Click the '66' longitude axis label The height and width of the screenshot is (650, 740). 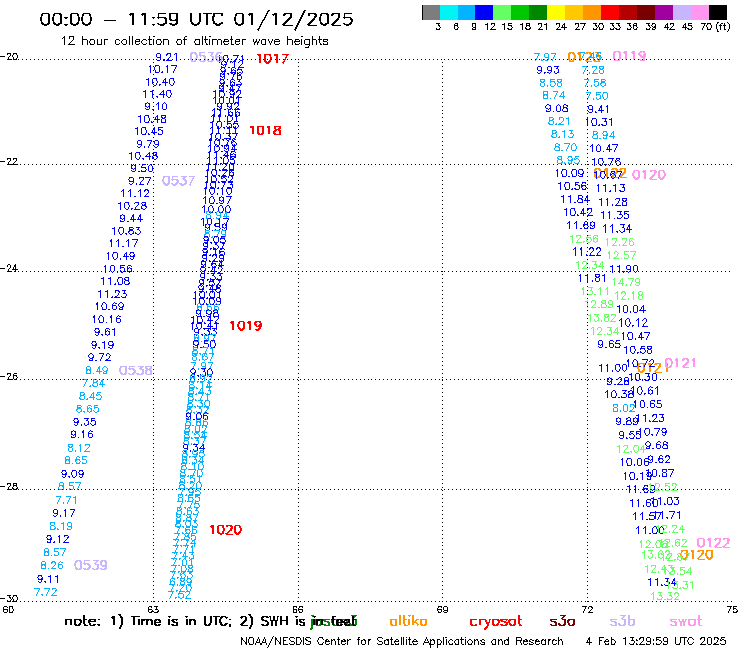(298, 609)
